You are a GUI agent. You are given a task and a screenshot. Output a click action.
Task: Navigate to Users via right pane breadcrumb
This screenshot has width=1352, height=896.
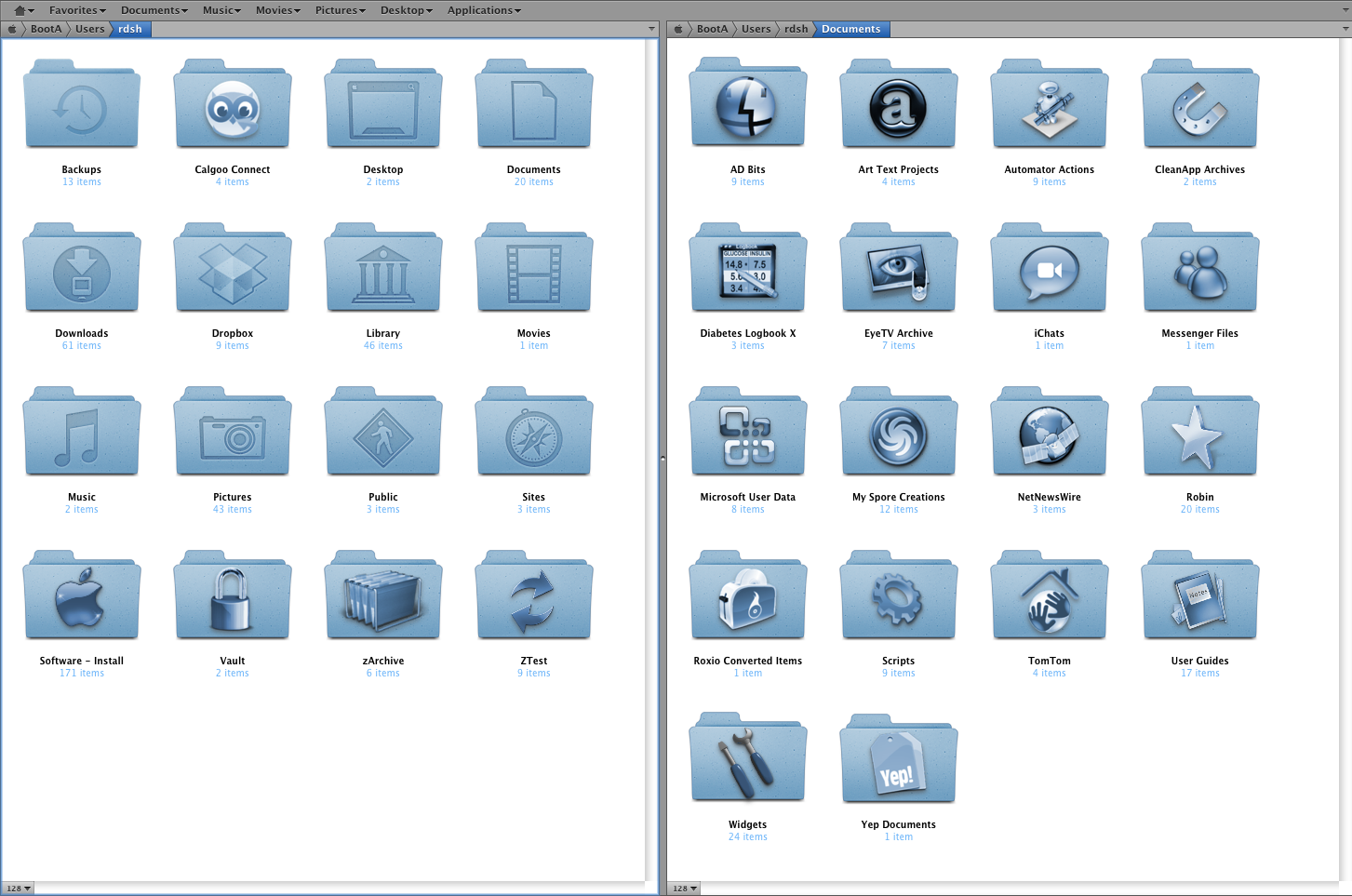pyautogui.click(x=756, y=29)
